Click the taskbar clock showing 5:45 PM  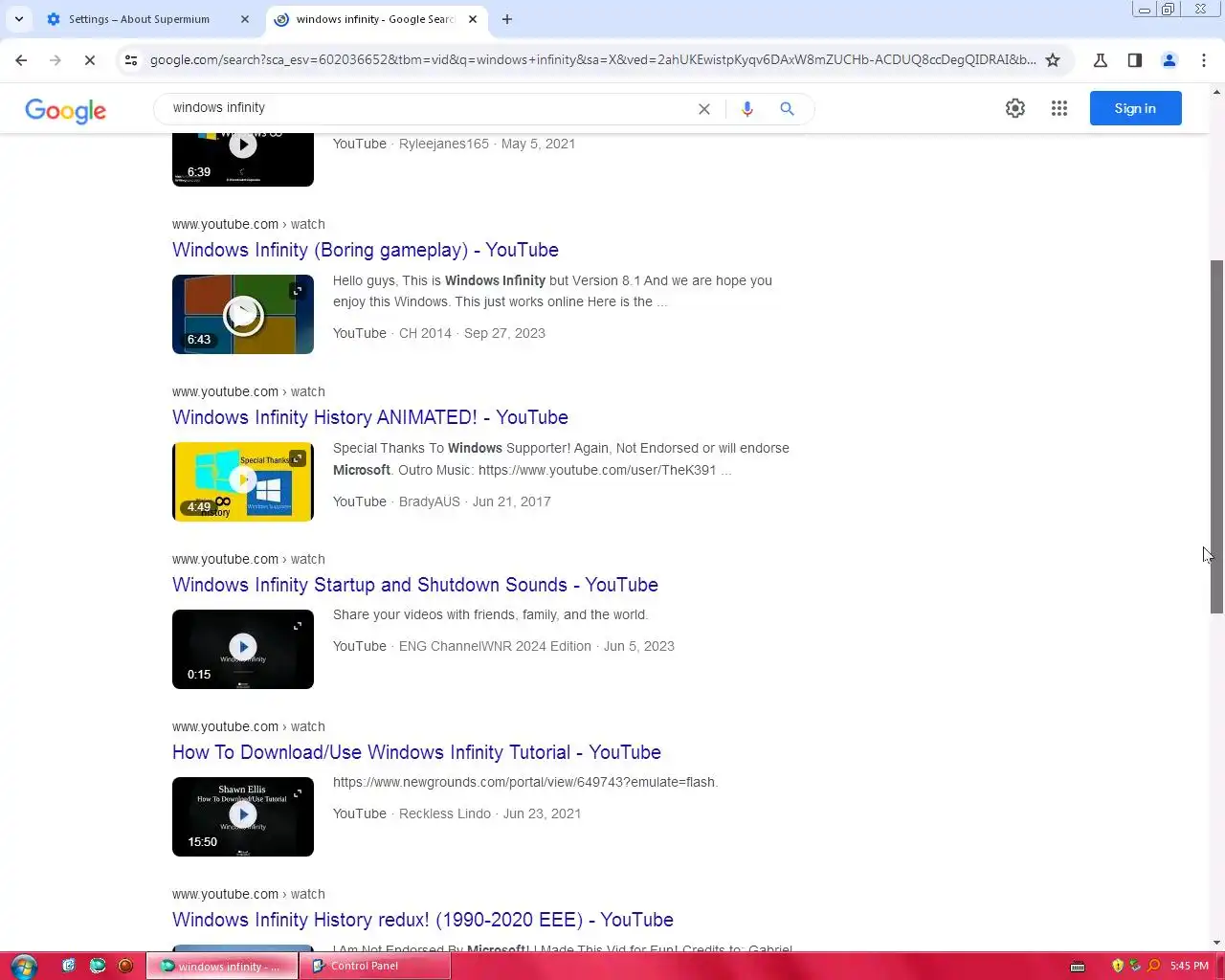coord(1190,966)
